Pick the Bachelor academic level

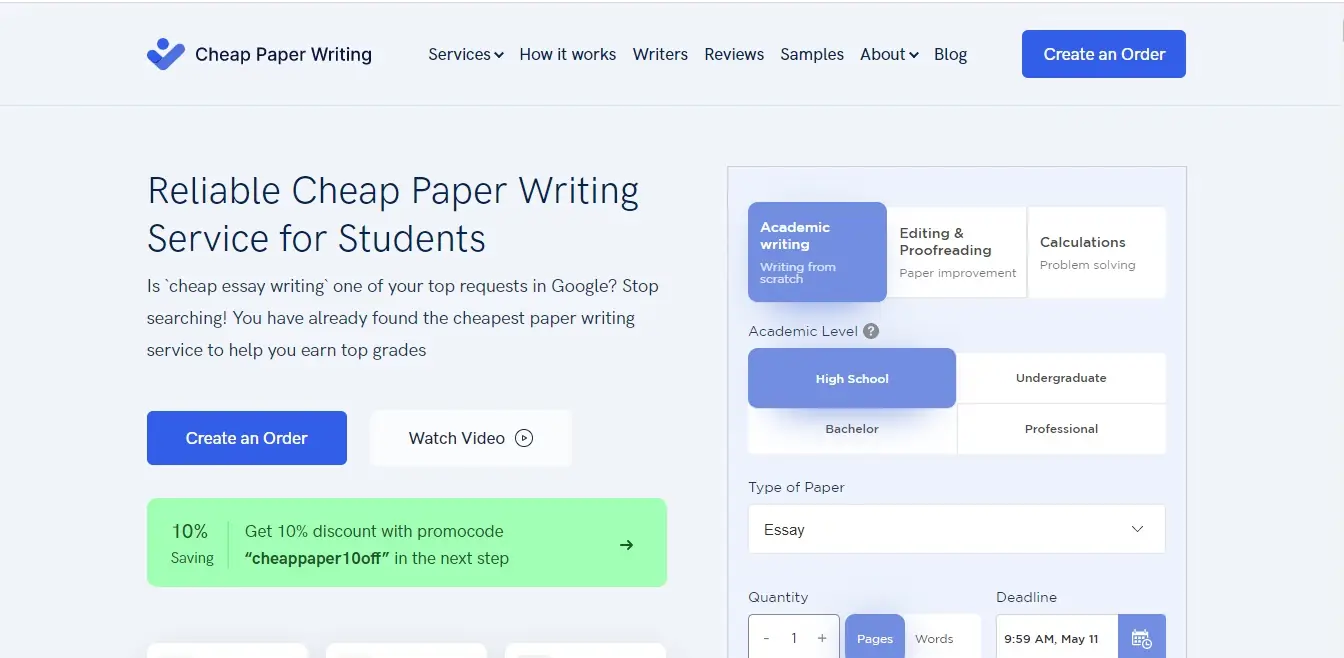tap(852, 429)
